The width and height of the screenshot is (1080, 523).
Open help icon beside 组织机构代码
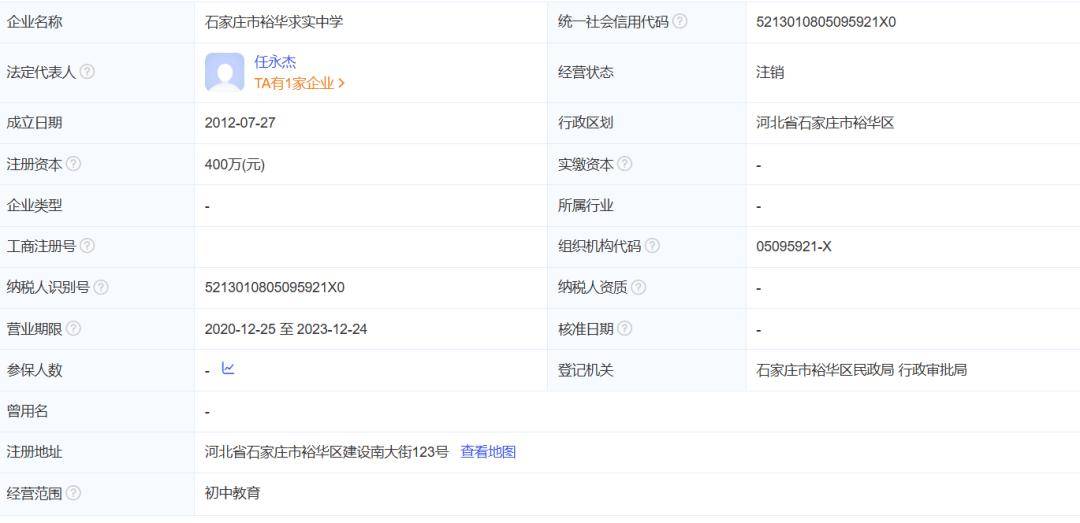point(652,246)
